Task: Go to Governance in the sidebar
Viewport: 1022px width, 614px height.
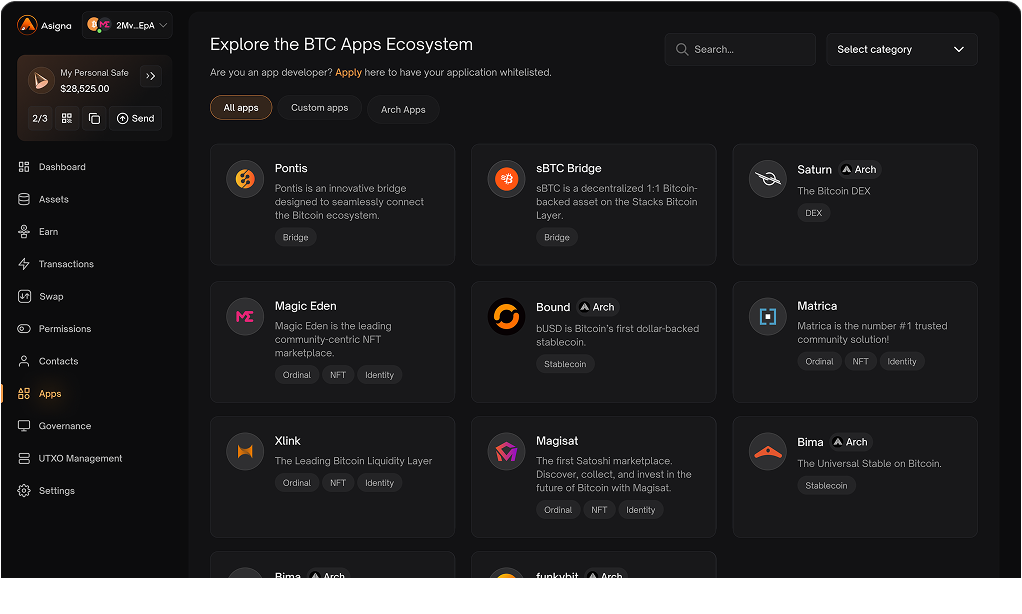Action: (x=64, y=426)
